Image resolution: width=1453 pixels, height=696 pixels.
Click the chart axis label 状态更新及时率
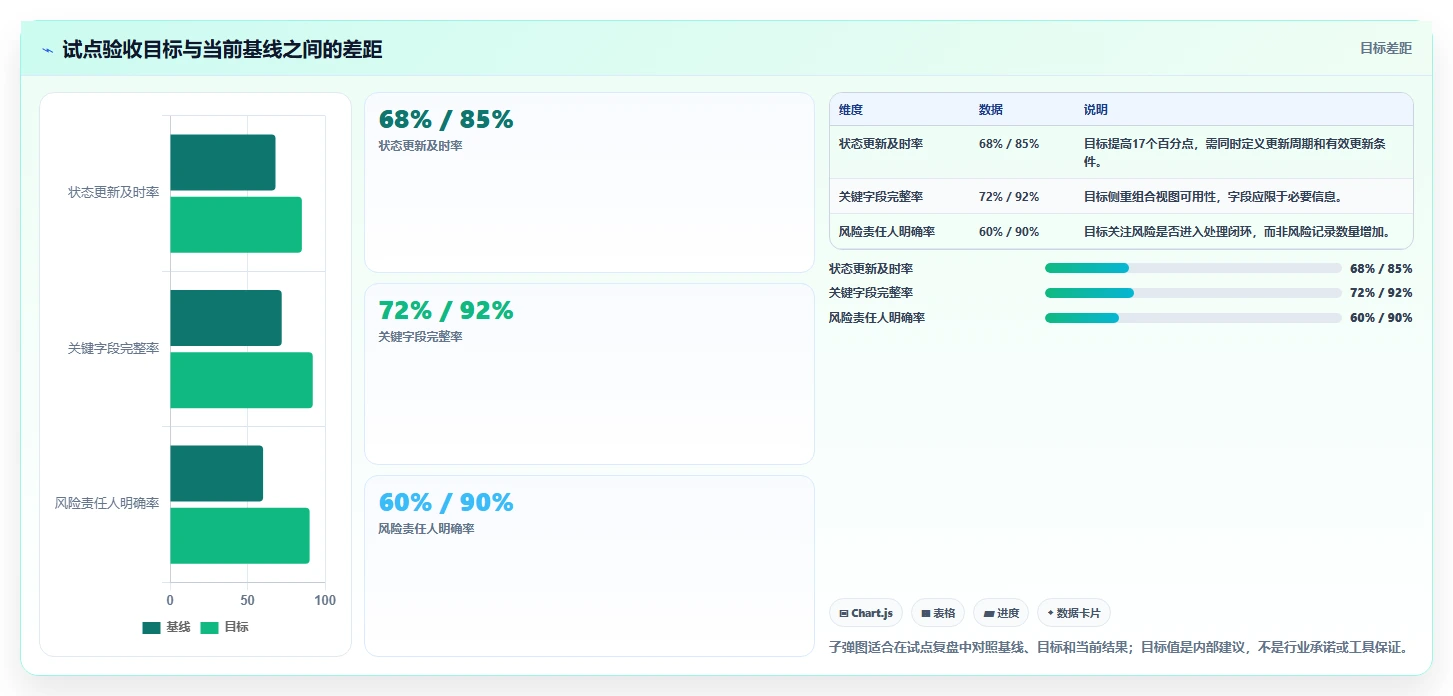coord(113,192)
